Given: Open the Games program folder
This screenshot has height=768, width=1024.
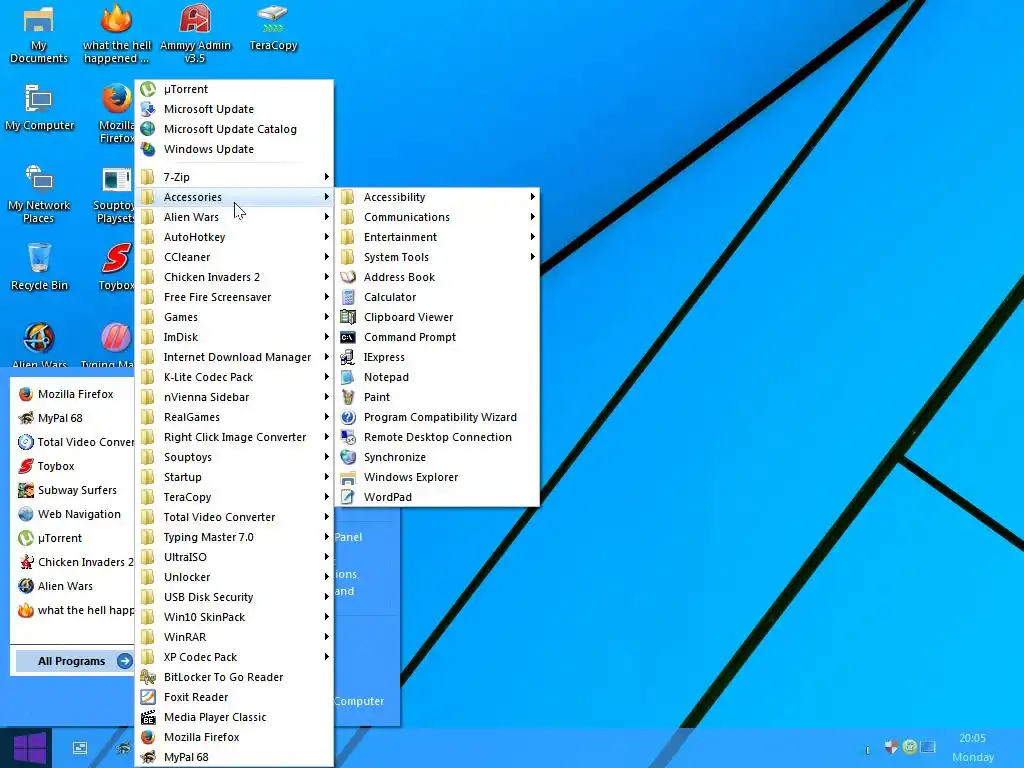Looking at the screenshot, I should pyautogui.click(x=234, y=317).
